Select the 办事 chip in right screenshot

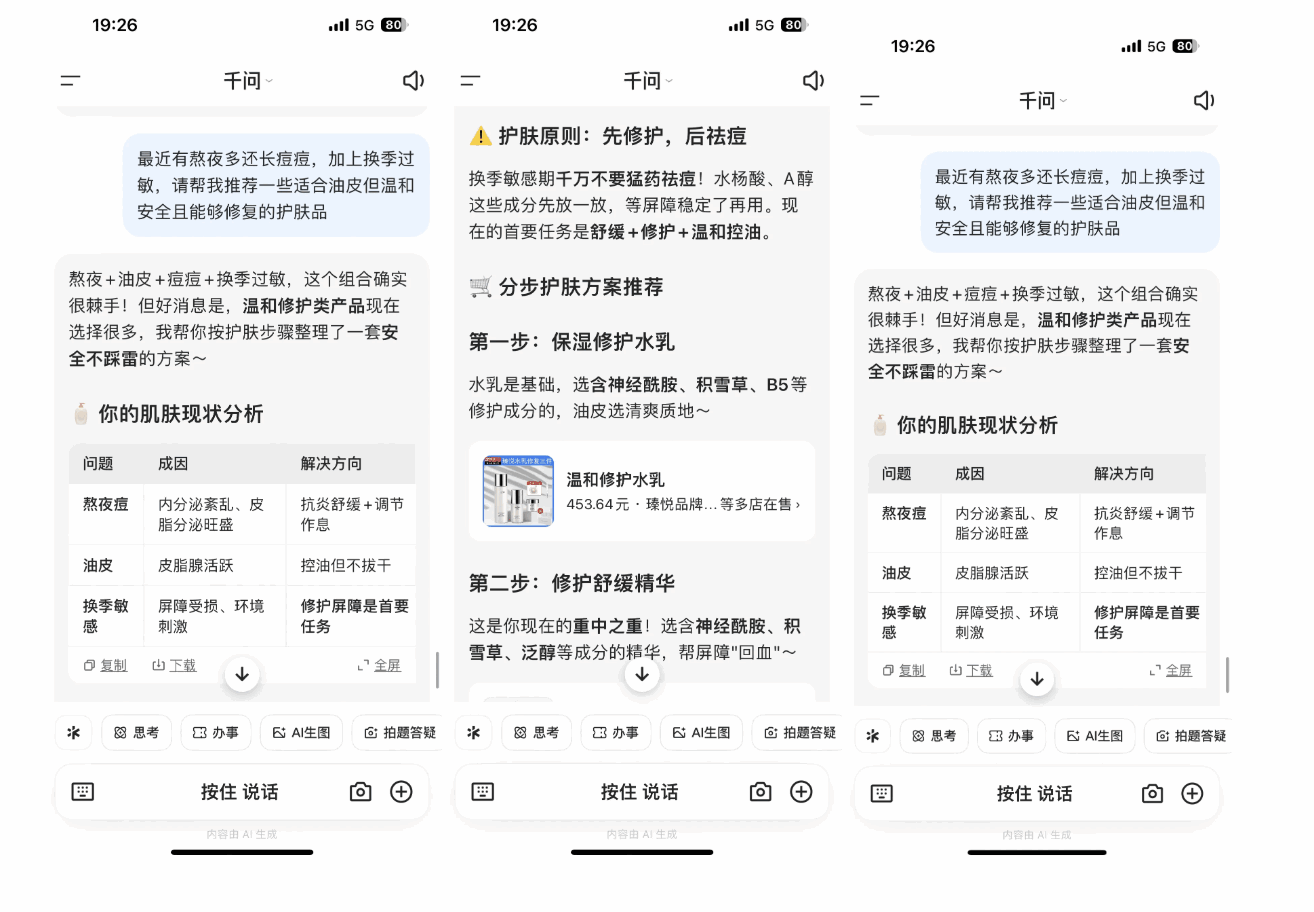[1011, 736]
